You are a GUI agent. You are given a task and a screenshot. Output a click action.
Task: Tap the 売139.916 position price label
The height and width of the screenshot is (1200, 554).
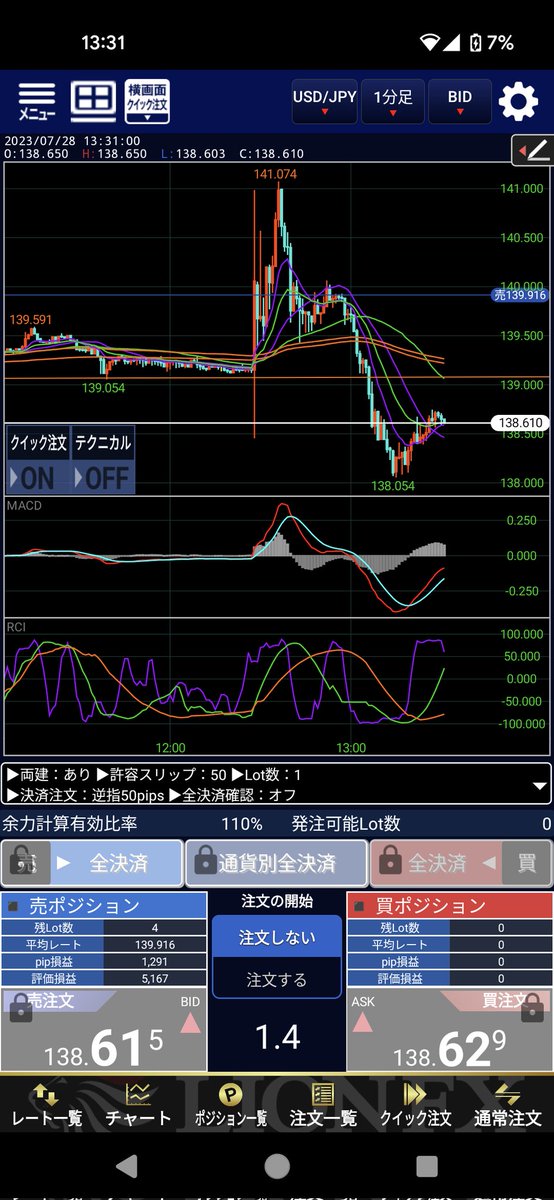[x=519, y=295]
